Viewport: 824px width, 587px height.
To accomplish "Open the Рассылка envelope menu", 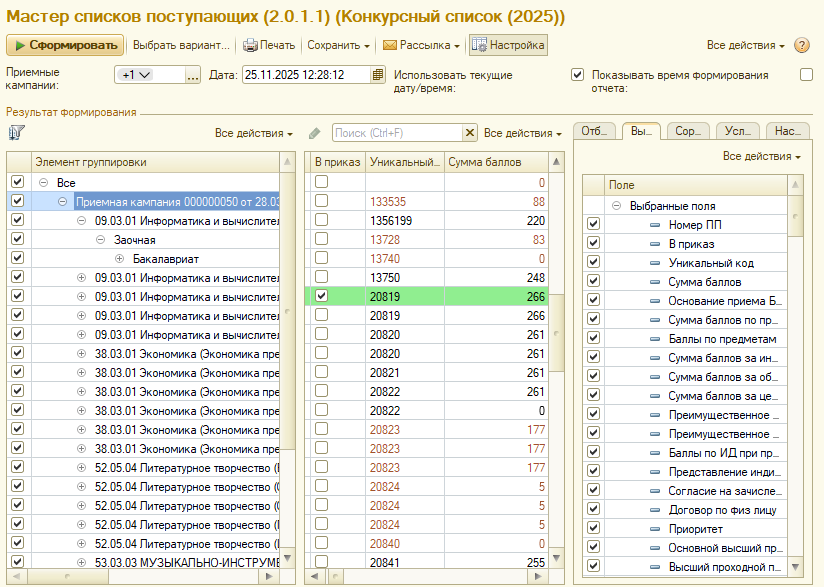I will [x=421, y=46].
